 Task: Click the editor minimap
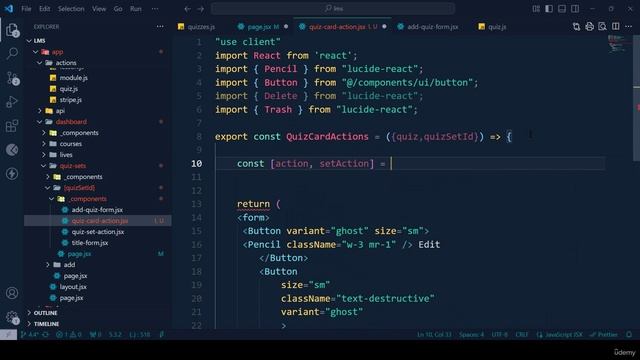618,44
